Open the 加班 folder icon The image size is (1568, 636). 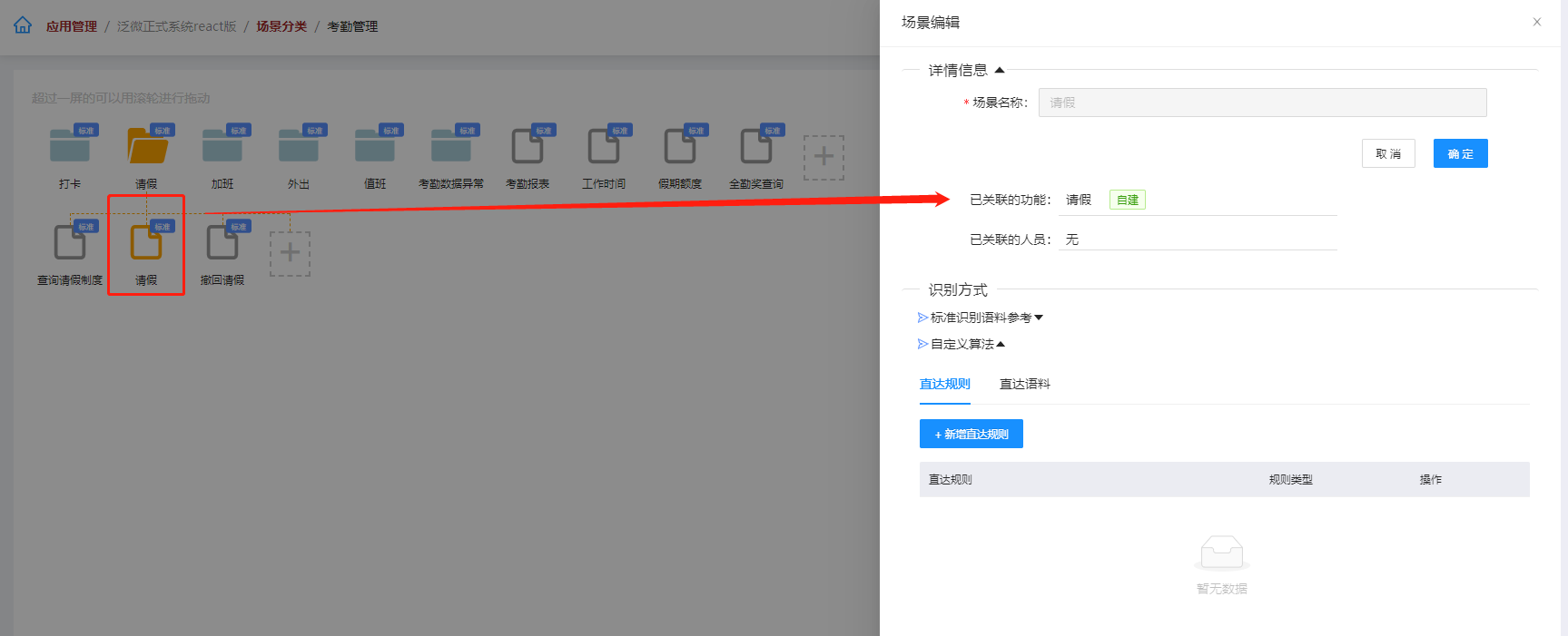pos(222,145)
